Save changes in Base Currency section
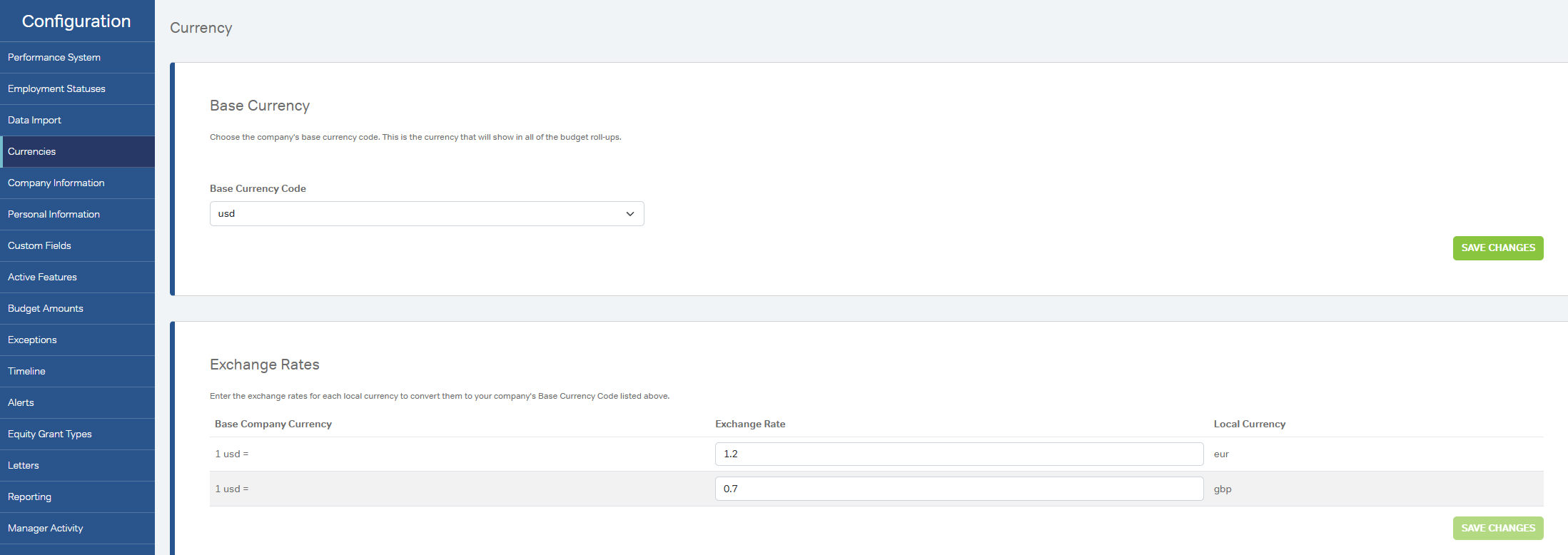Viewport: 1568px width, 555px height. click(x=1497, y=248)
